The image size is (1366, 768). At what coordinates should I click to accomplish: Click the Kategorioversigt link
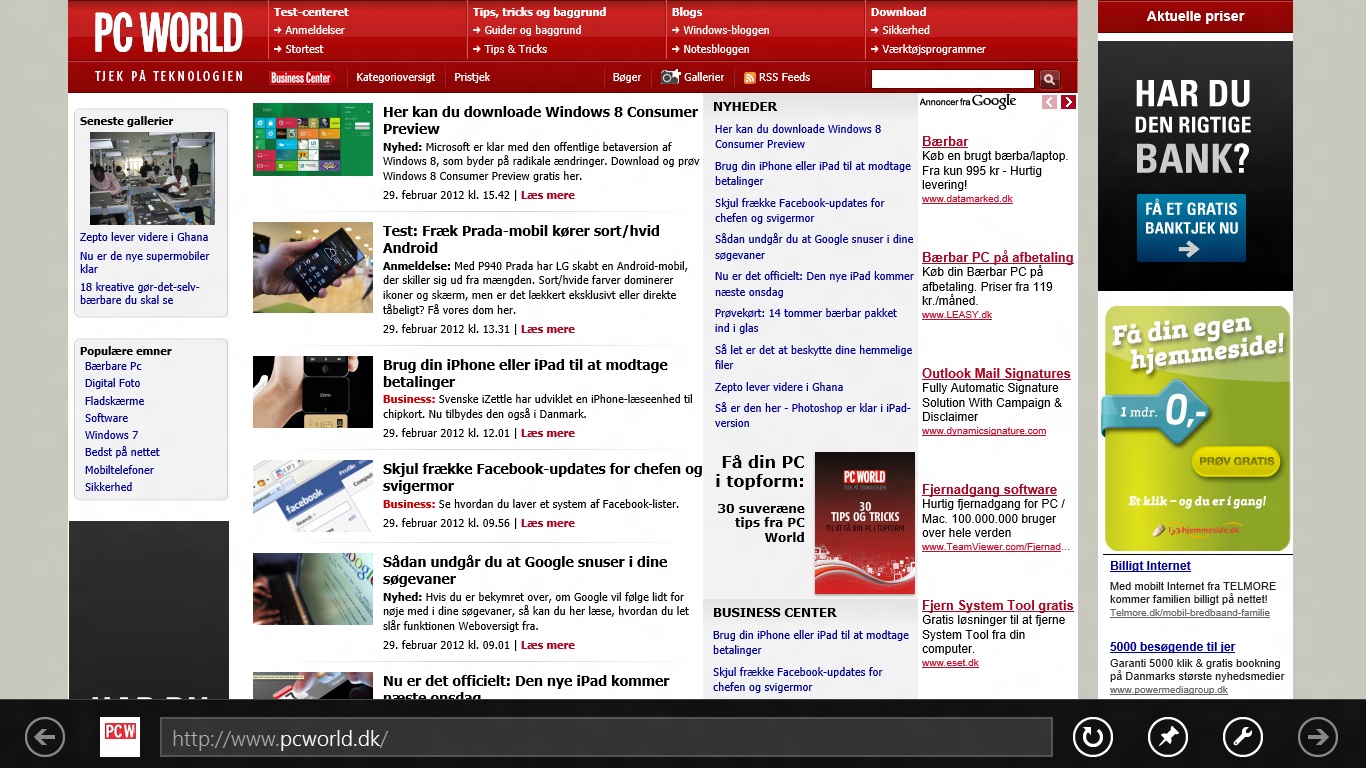395,77
